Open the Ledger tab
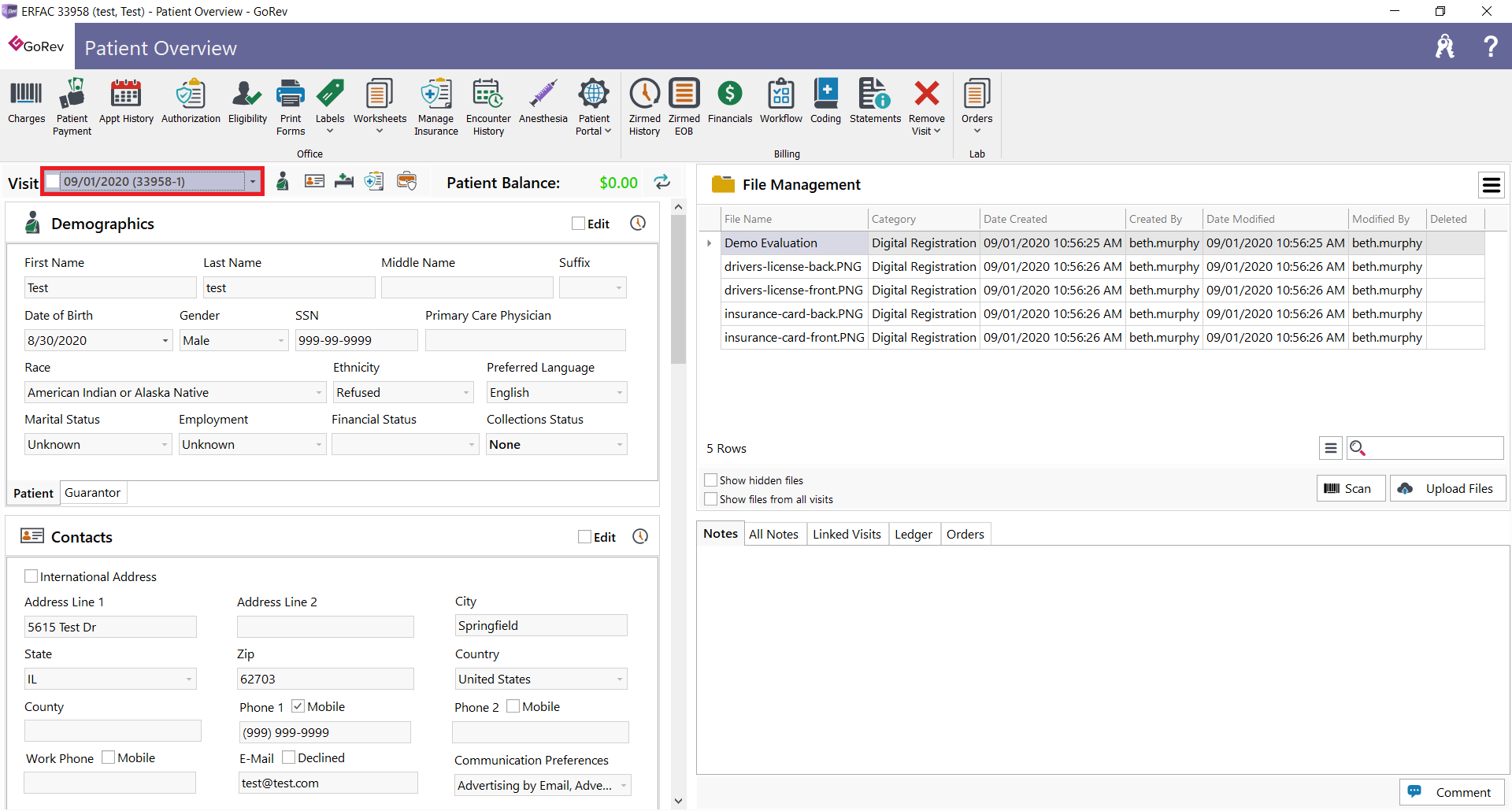1512x811 pixels. coord(913,534)
